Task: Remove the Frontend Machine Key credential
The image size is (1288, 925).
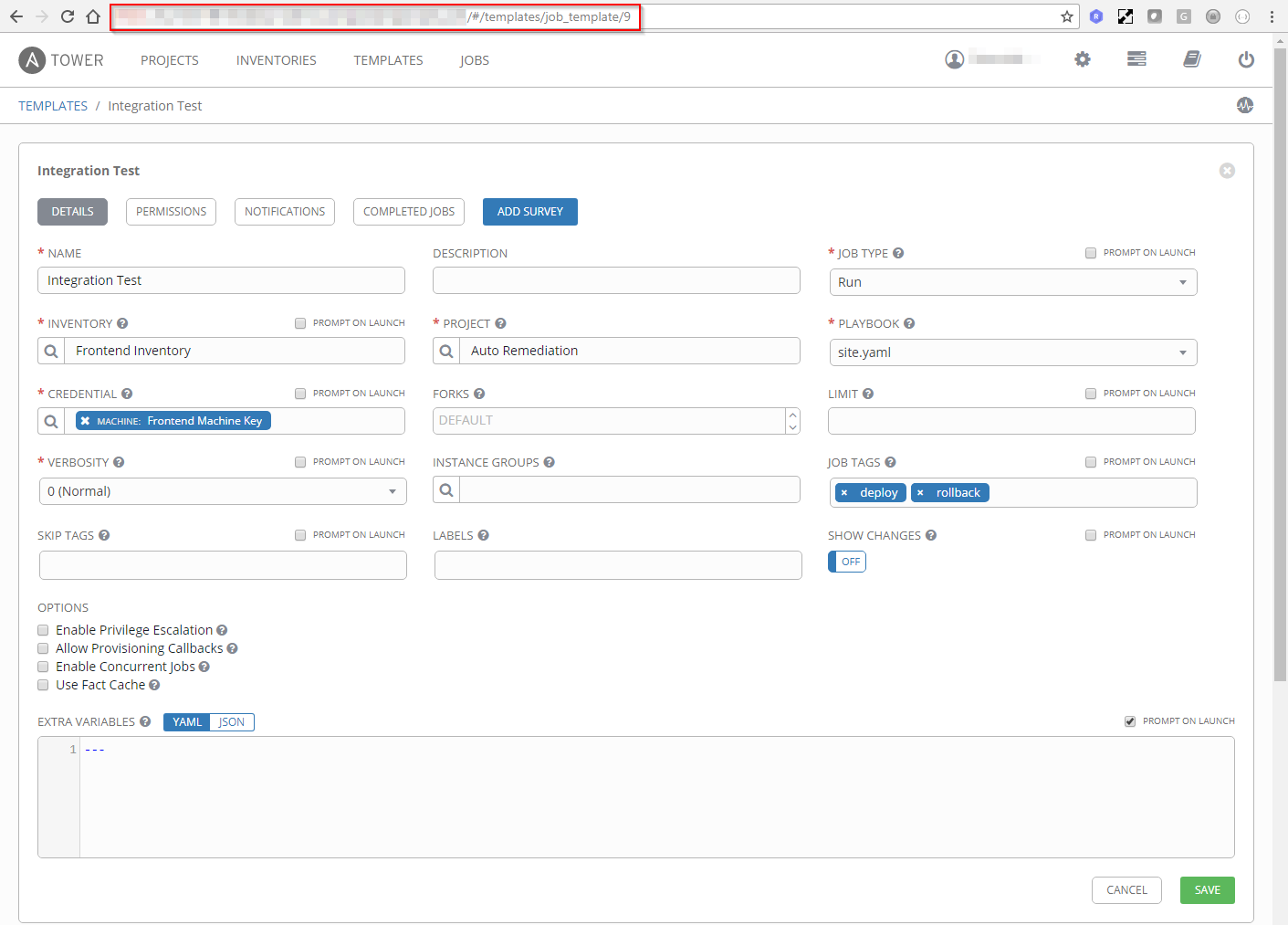Action: coord(85,421)
